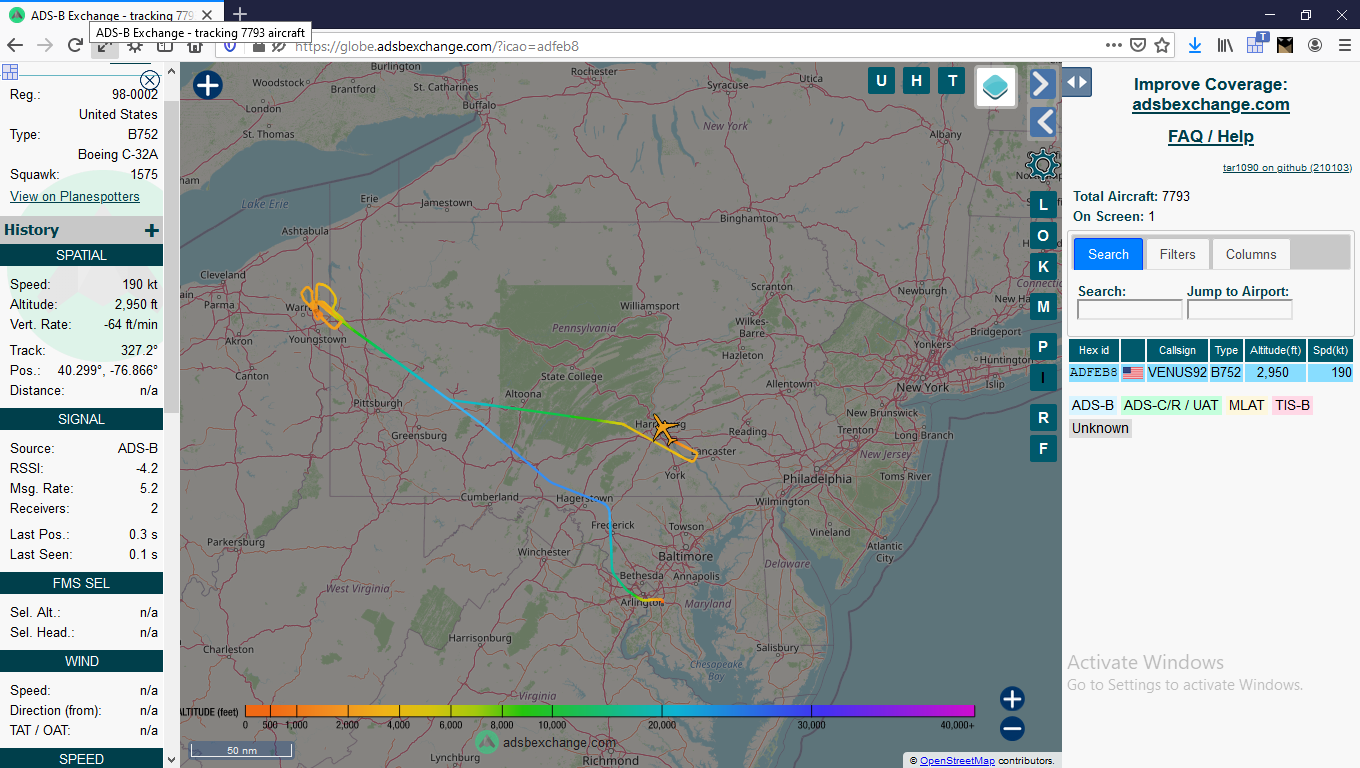Open the map settings gear

(x=1043, y=164)
